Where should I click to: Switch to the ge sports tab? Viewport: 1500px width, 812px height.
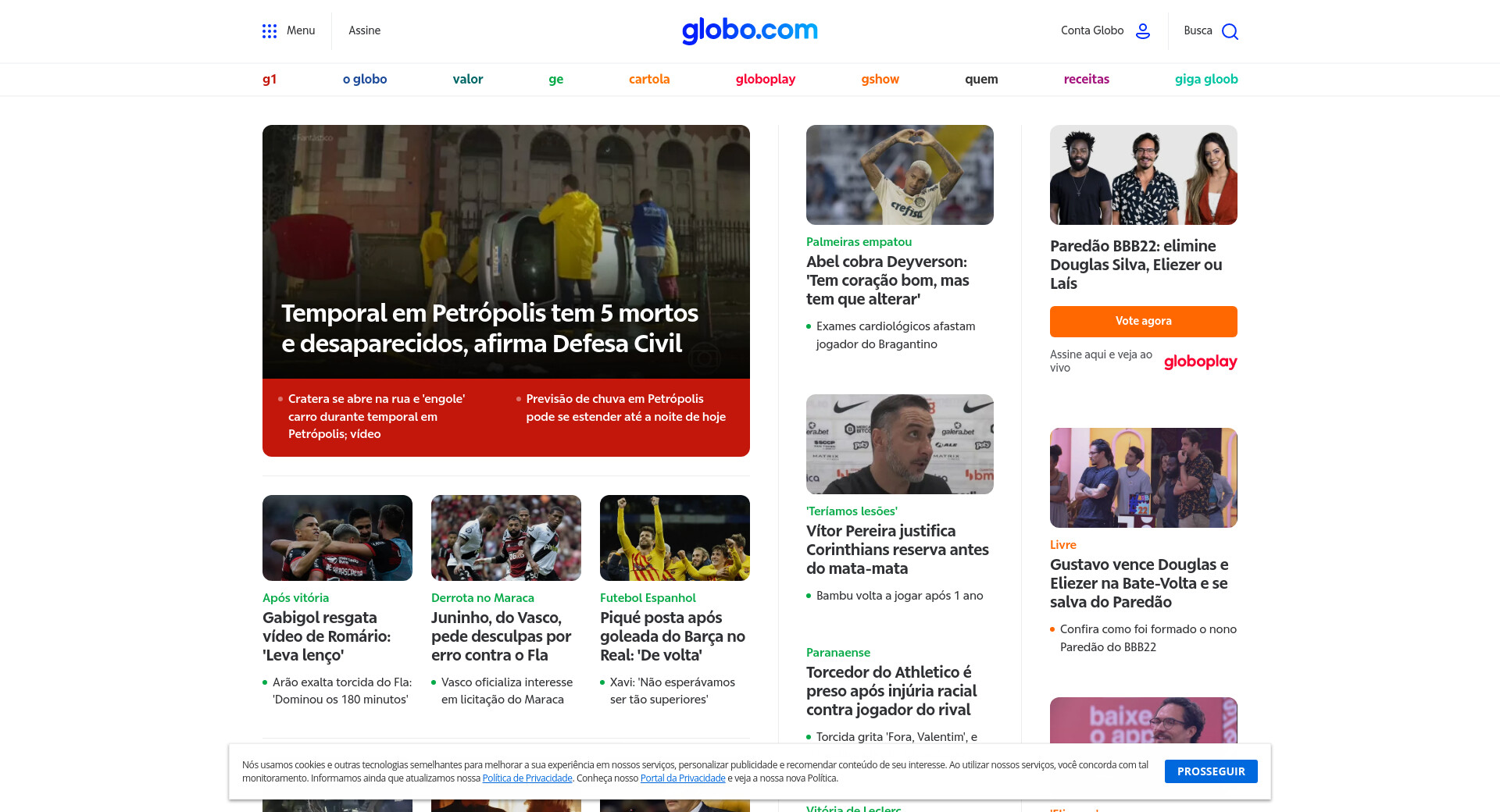pyautogui.click(x=555, y=79)
